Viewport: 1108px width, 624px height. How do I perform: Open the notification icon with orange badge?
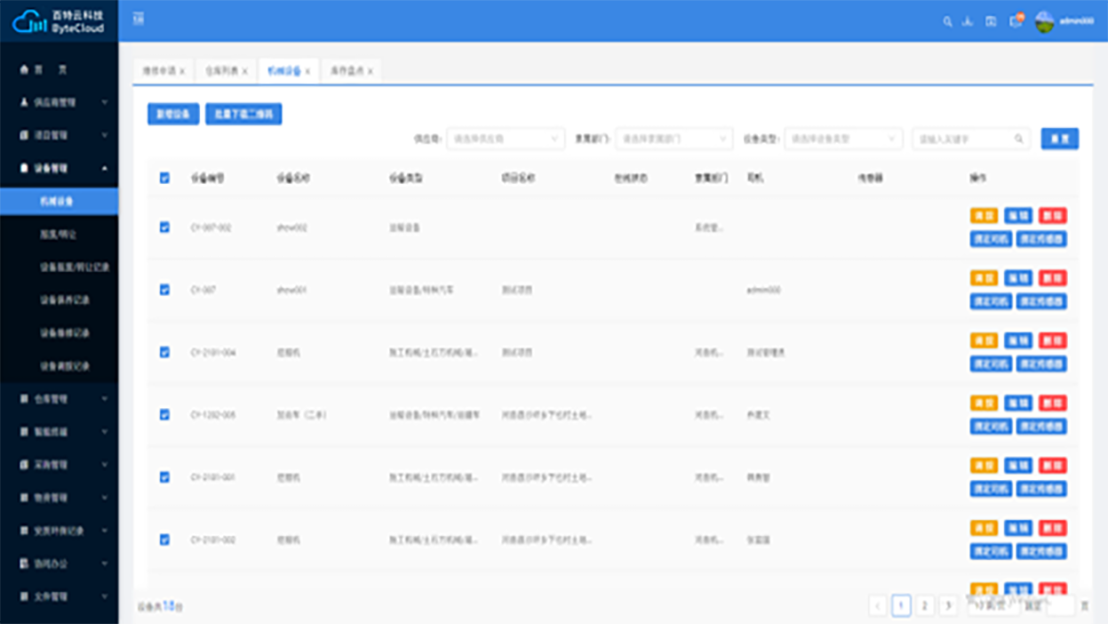pyautogui.click(x=1016, y=21)
